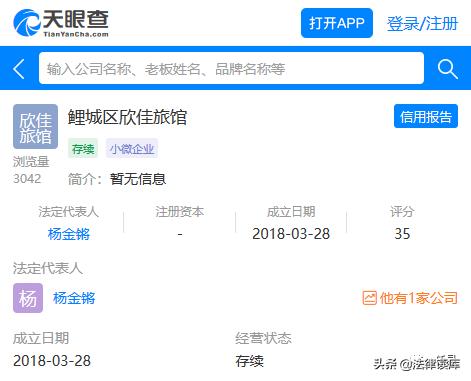The height and width of the screenshot is (381, 471).
Task: Click summary row date 2018-03-28 under 成立日期
Action: pos(291,233)
